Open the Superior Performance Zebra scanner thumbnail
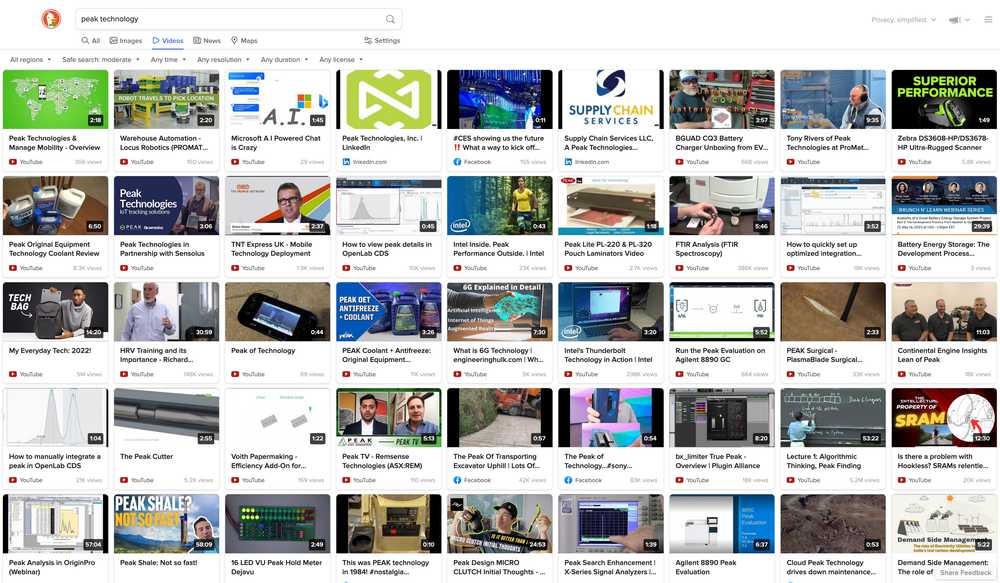Image resolution: width=1000 pixels, height=583 pixels. click(x=943, y=99)
